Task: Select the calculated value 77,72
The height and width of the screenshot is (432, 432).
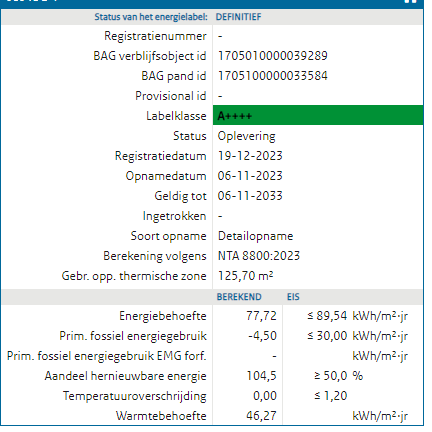Action: click(261, 316)
